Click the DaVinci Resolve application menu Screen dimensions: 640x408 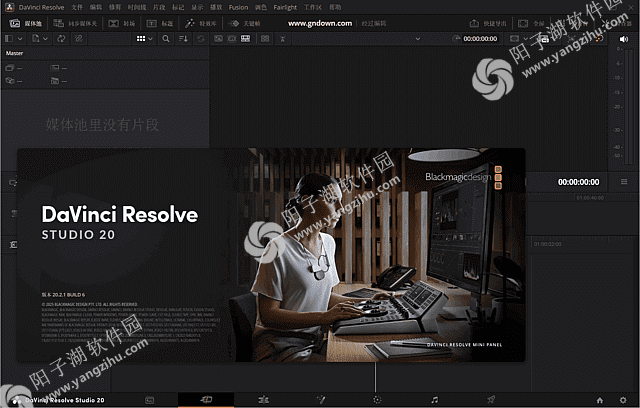41,7
